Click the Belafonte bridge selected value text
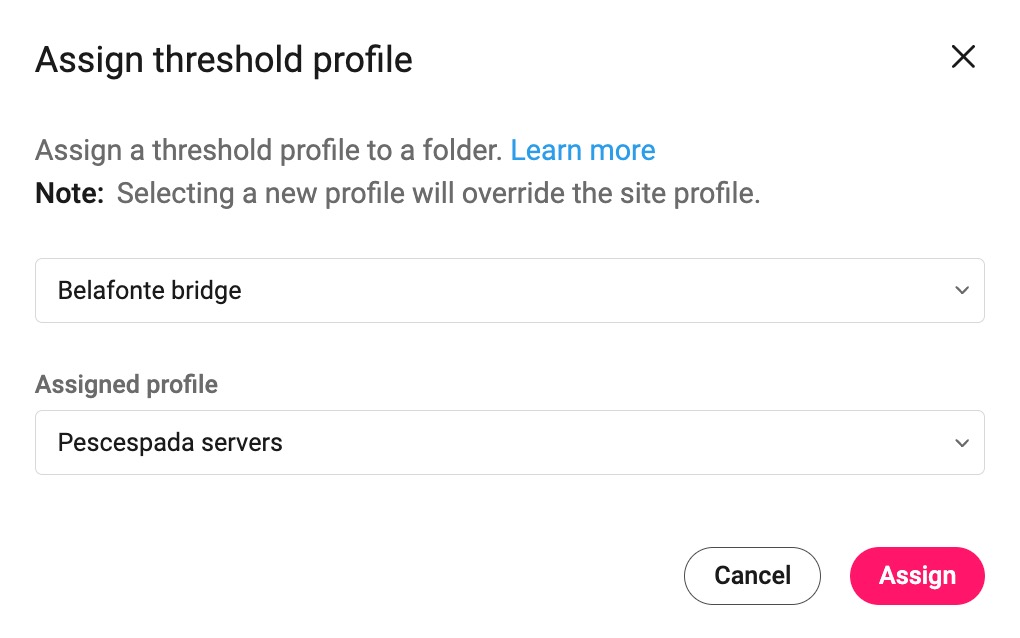This screenshot has height=638, width=1020. pyautogui.click(x=150, y=291)
